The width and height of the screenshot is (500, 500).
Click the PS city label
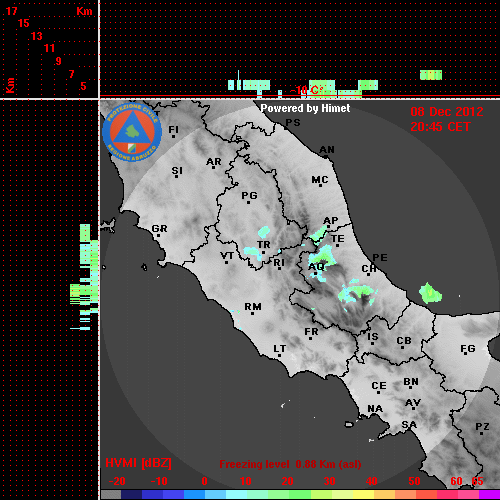[293, 122]
